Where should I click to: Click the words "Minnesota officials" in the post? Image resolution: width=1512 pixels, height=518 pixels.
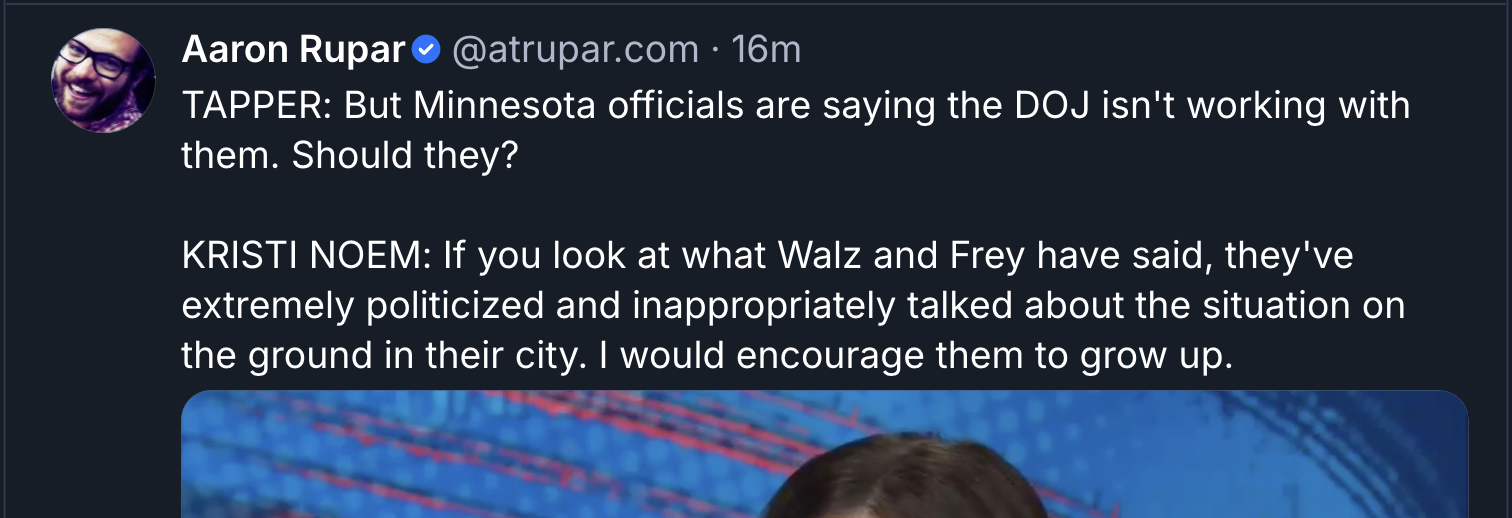(564, 106)
